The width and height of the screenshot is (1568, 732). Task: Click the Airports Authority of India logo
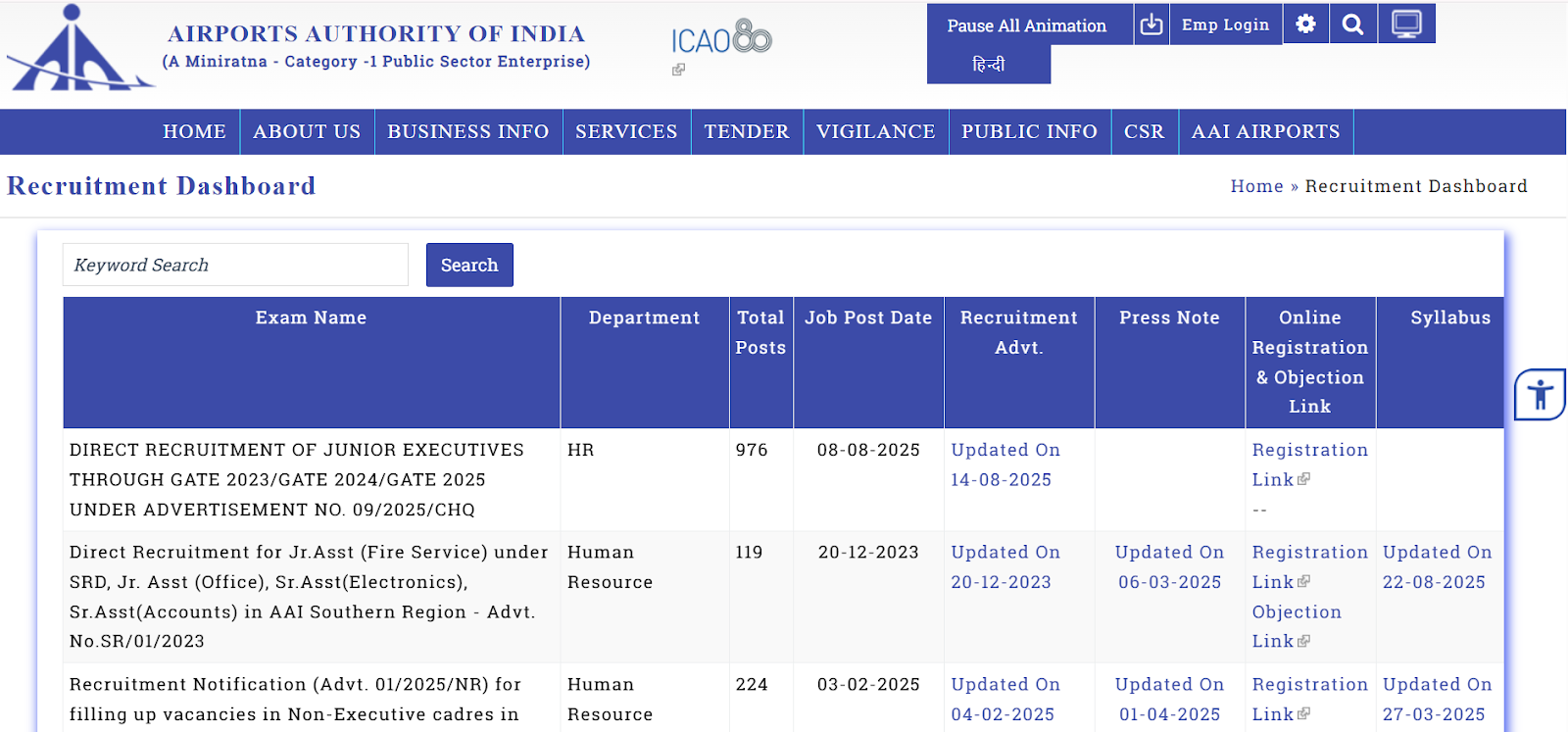point(79,47)
